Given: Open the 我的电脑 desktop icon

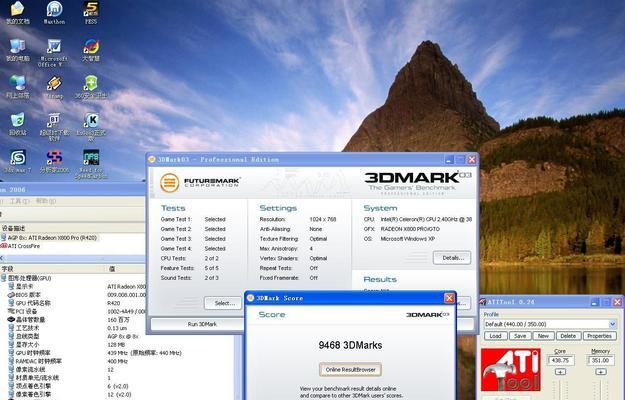Looking at the screenshot, I should [x=17, y=50].
